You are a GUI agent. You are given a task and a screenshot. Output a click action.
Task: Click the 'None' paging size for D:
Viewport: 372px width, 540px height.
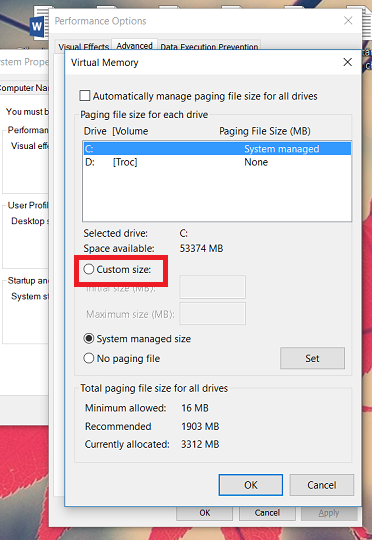[x=256, y=162]
